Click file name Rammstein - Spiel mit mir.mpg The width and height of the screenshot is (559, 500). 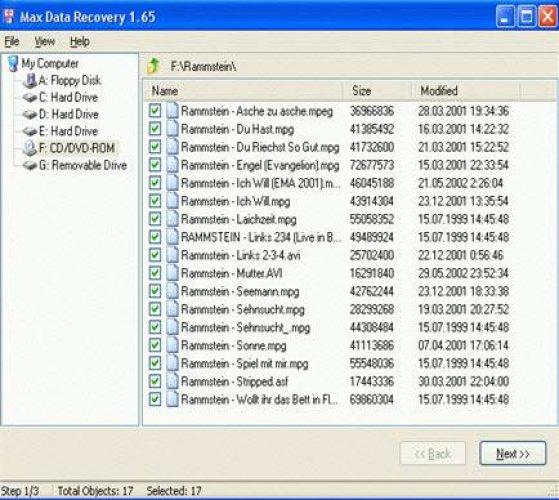[x=245, y=364]
